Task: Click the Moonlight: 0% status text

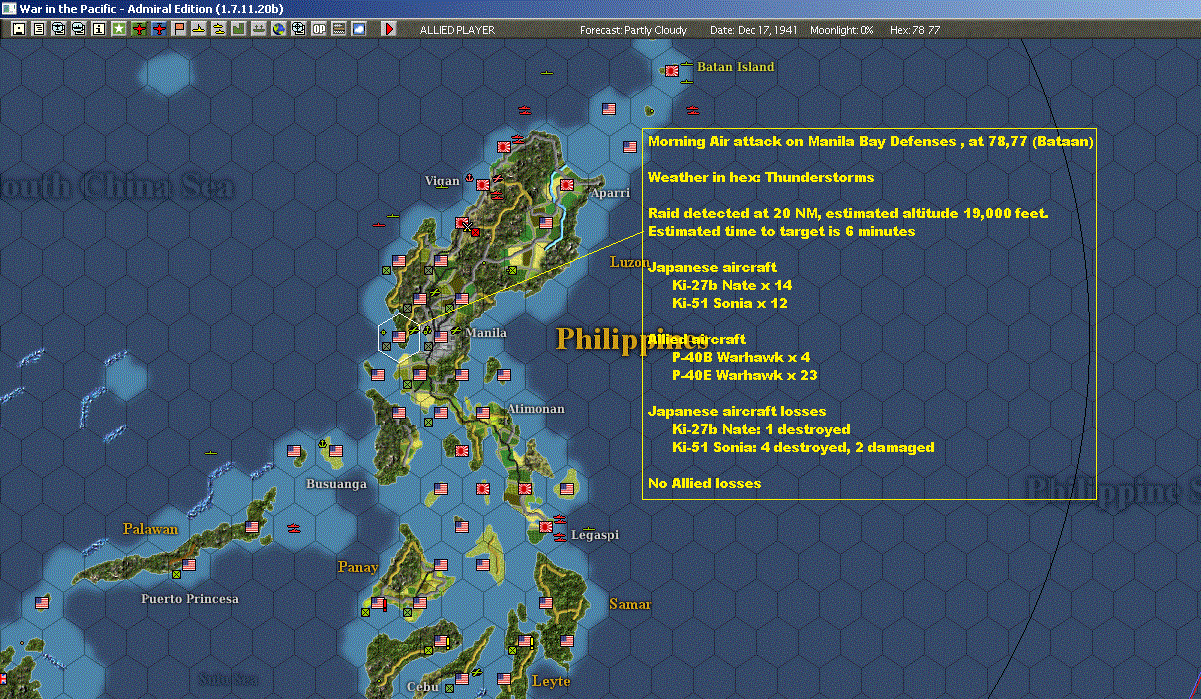Action: 842,30
